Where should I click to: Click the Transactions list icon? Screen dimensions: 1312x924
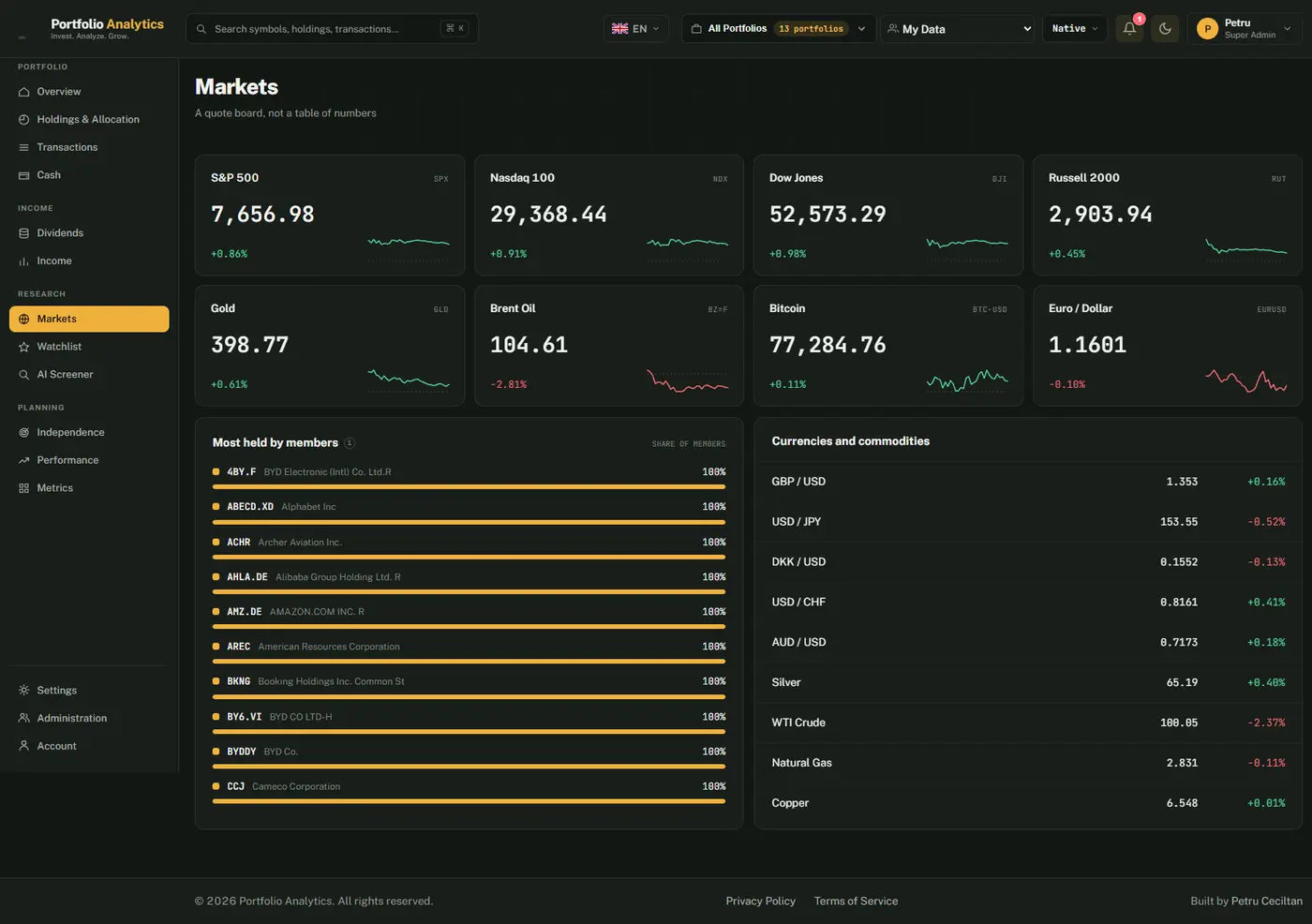click(x=24, y=147)
